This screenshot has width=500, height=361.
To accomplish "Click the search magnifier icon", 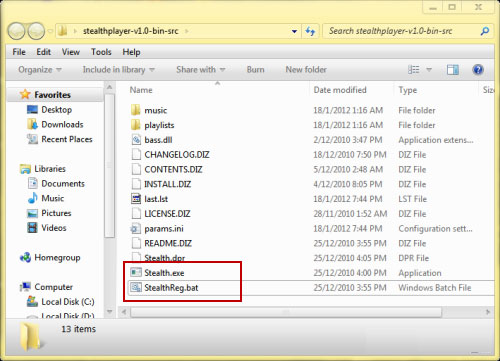I will coord(485,31).
